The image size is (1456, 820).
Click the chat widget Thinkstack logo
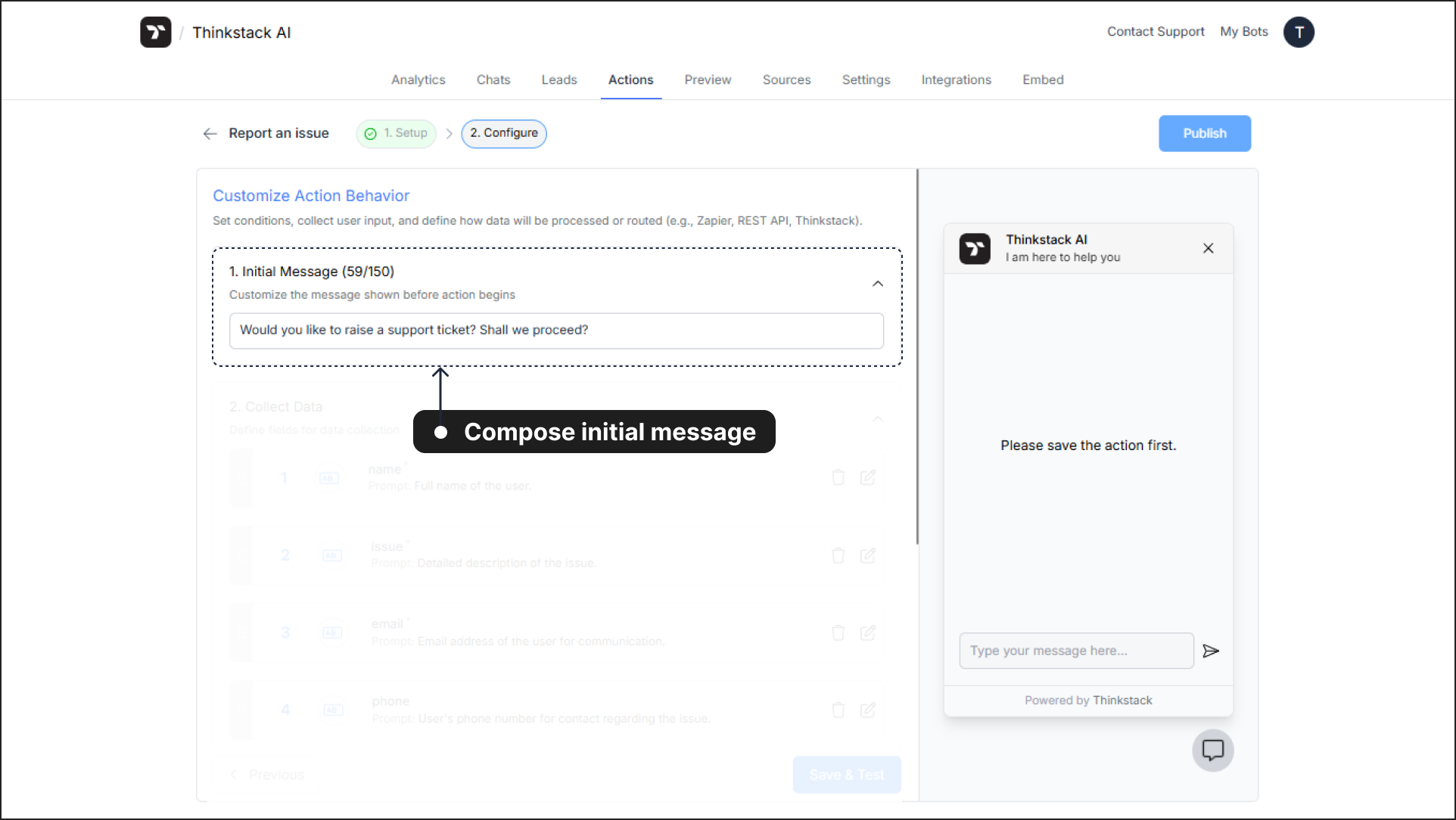tap(975, 248)
